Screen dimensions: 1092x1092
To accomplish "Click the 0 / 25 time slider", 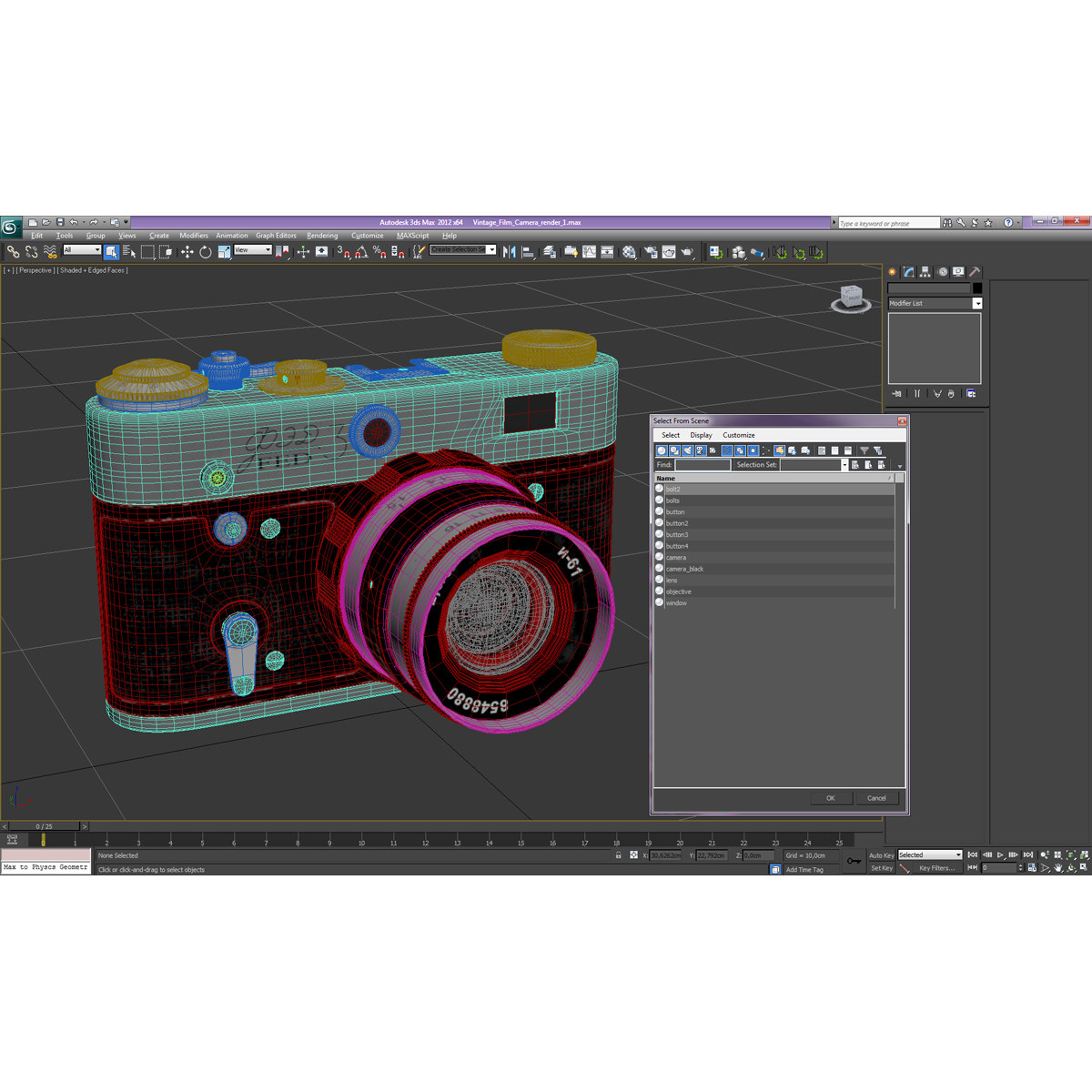I will pos(44,826).
